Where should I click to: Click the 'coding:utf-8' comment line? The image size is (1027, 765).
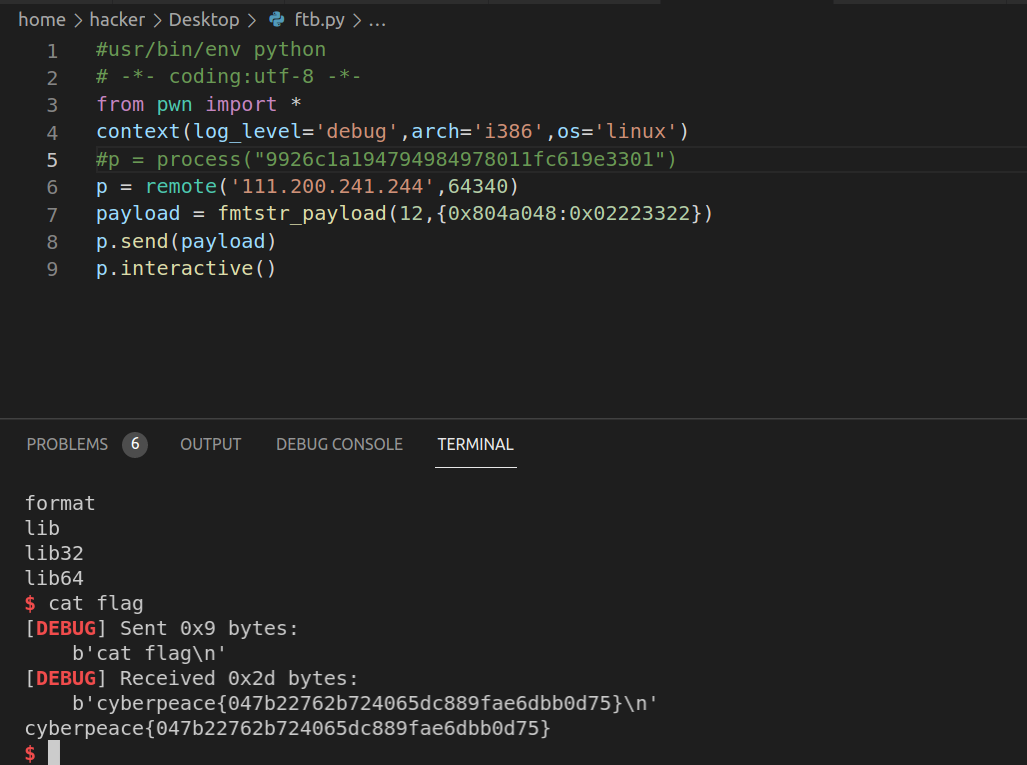(229, 77)
